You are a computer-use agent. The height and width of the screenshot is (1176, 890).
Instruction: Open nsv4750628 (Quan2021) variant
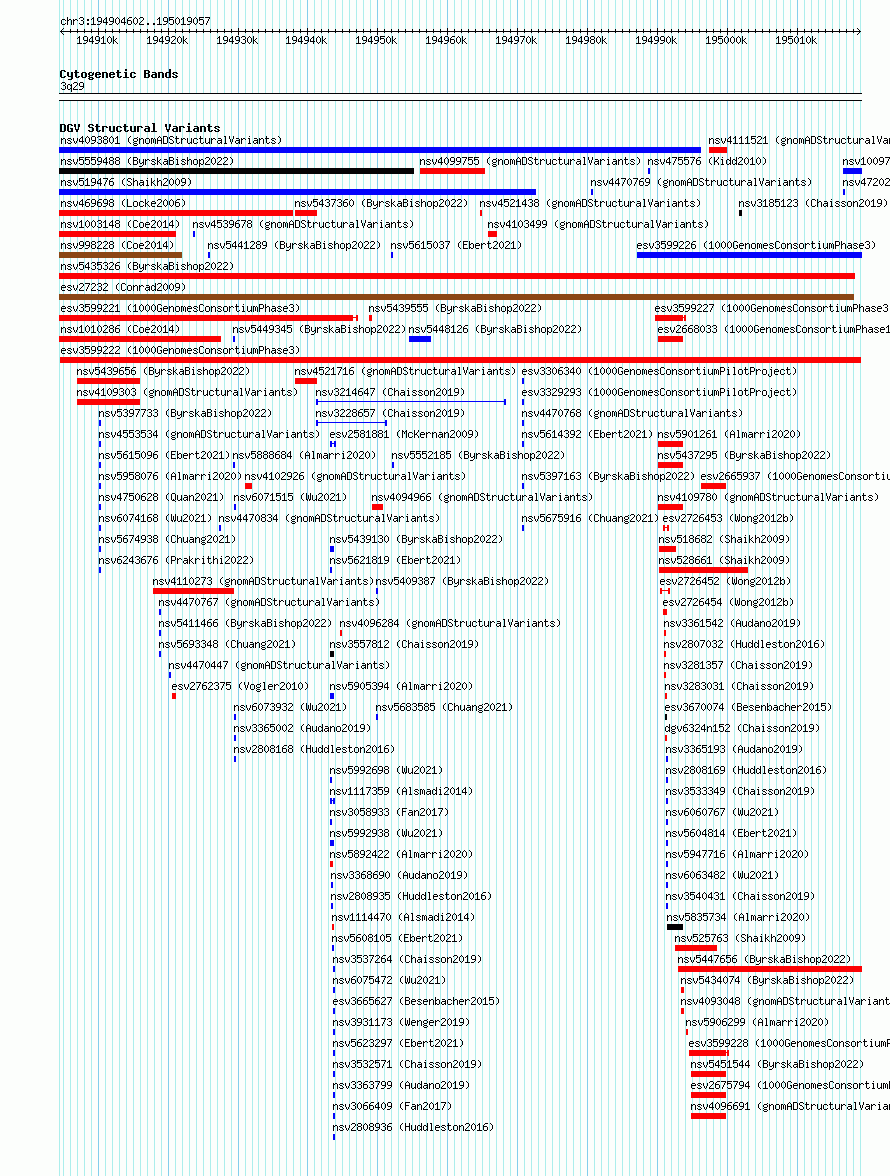click(x=161, y=497)
